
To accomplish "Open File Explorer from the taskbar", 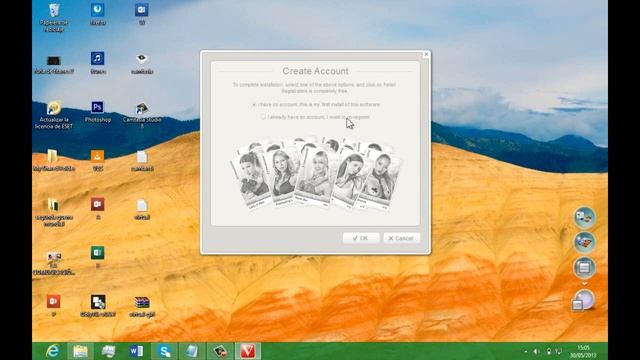I will click(80, 351).
